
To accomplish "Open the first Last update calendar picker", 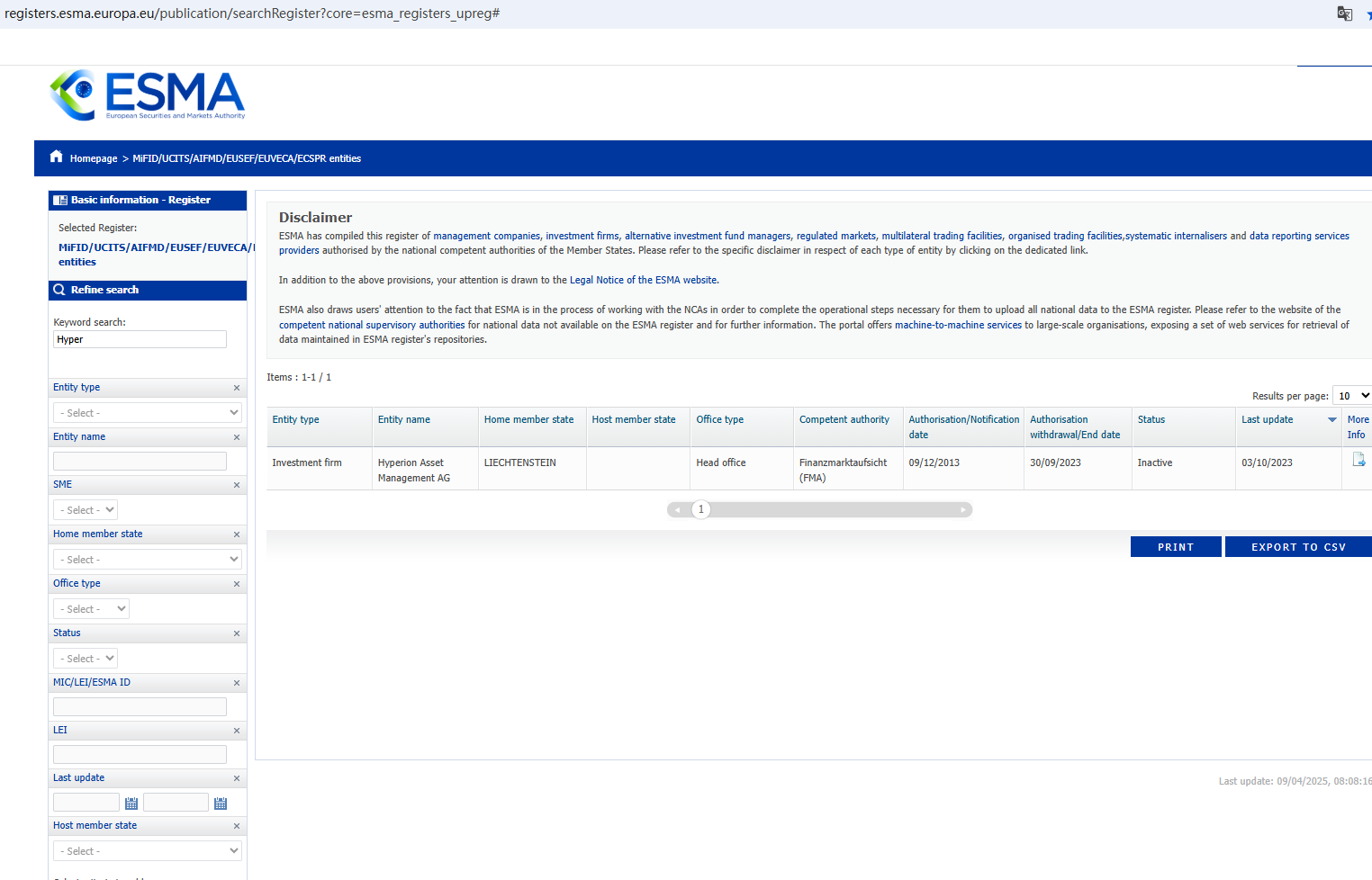I will 131,803.
